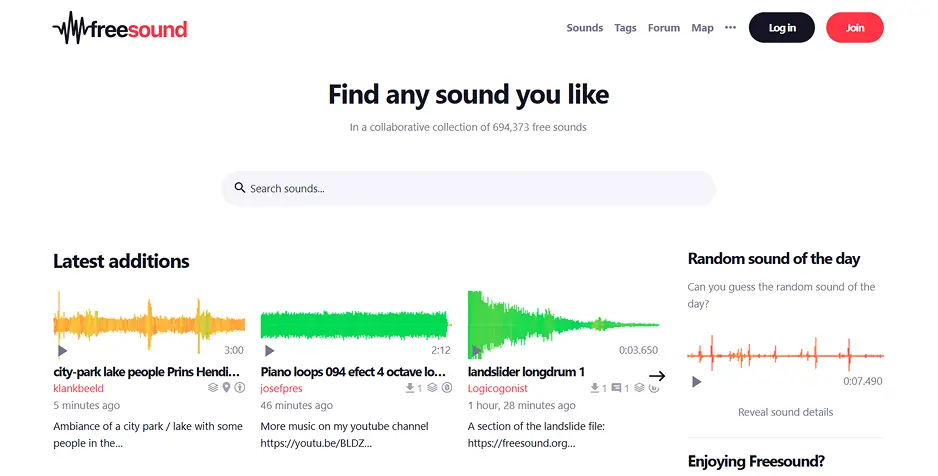Show next latest additions with the arrow
This screenshot has height=476, width=938.
tap(657, 376)
